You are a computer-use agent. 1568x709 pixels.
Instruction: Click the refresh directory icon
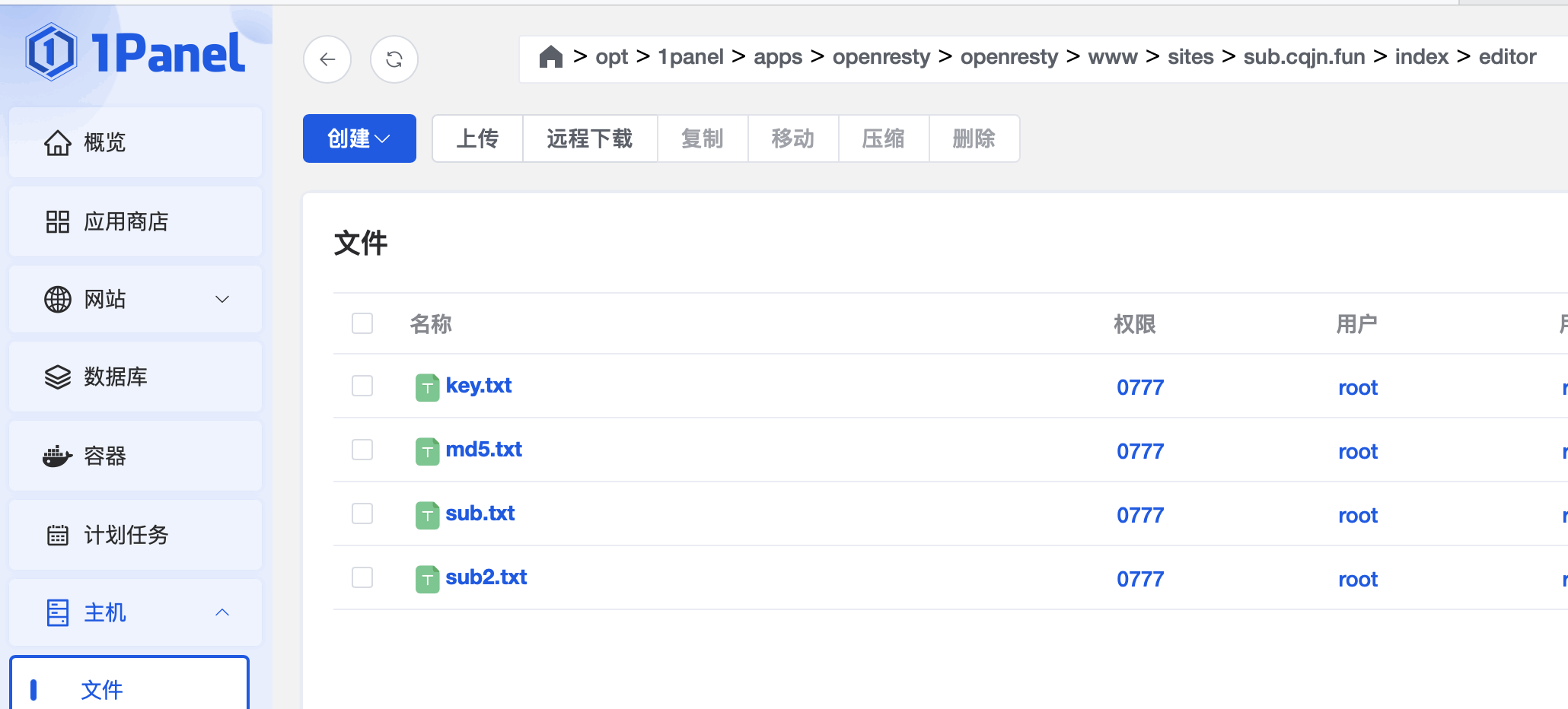pos(394,59)
